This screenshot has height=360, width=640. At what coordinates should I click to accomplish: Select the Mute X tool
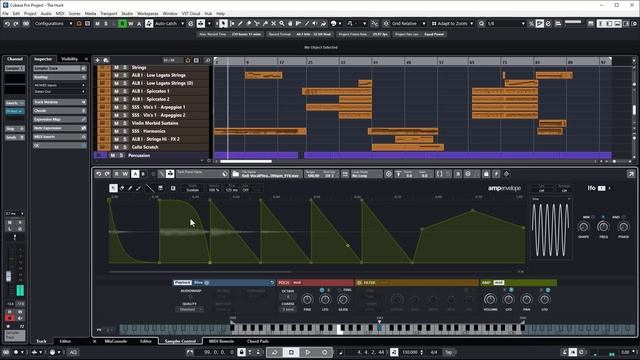273,24
